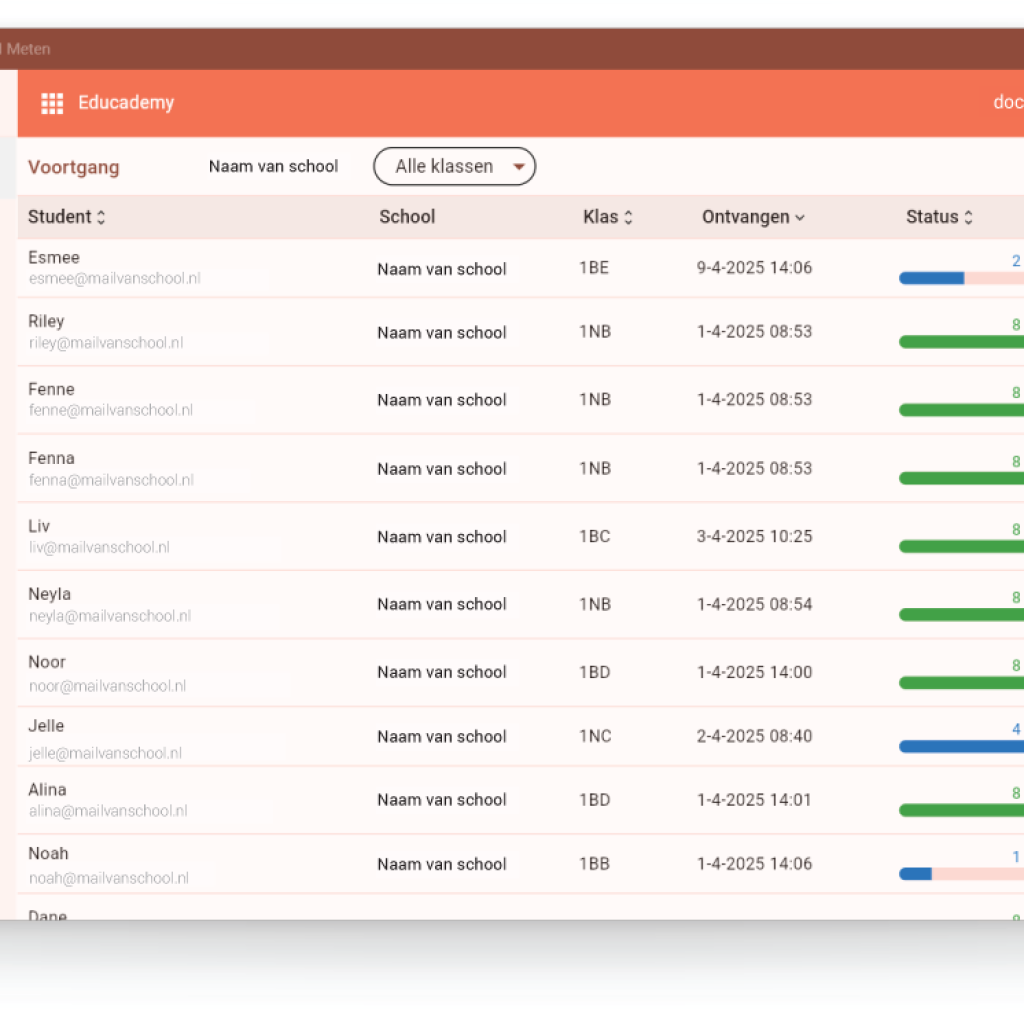Click Fenne's received date 1-4-2025 08:53
The image size is (1024, 1024).
click(x=754, y=399)
